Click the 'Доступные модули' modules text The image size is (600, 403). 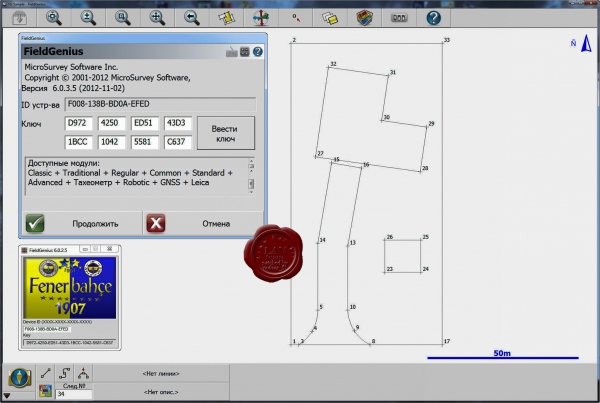click(64, 163)
